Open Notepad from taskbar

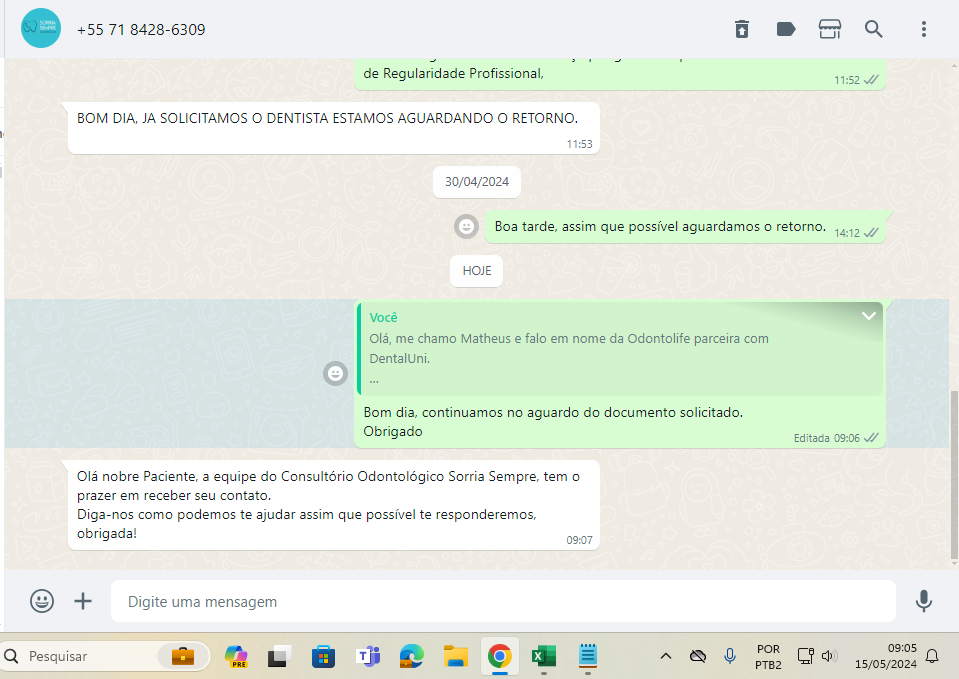(x=588, y=656)
